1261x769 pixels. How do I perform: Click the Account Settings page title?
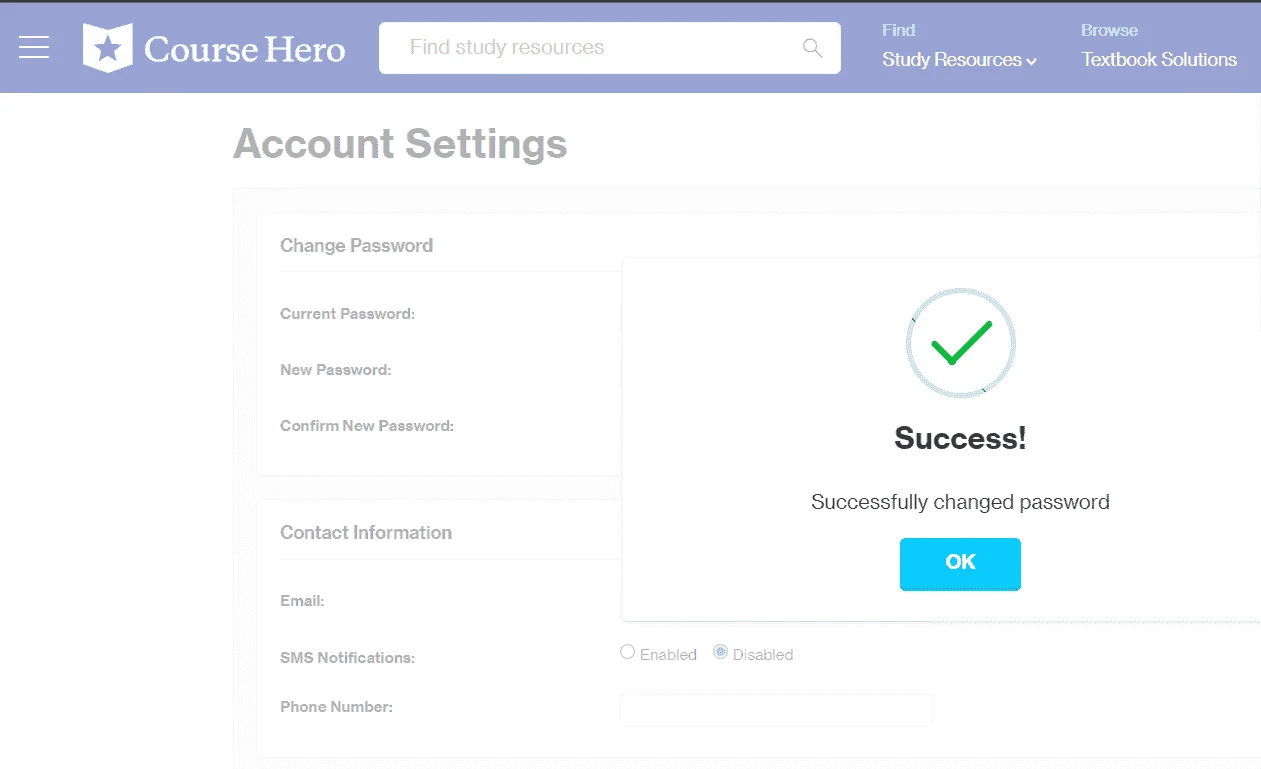pos(400,144)
